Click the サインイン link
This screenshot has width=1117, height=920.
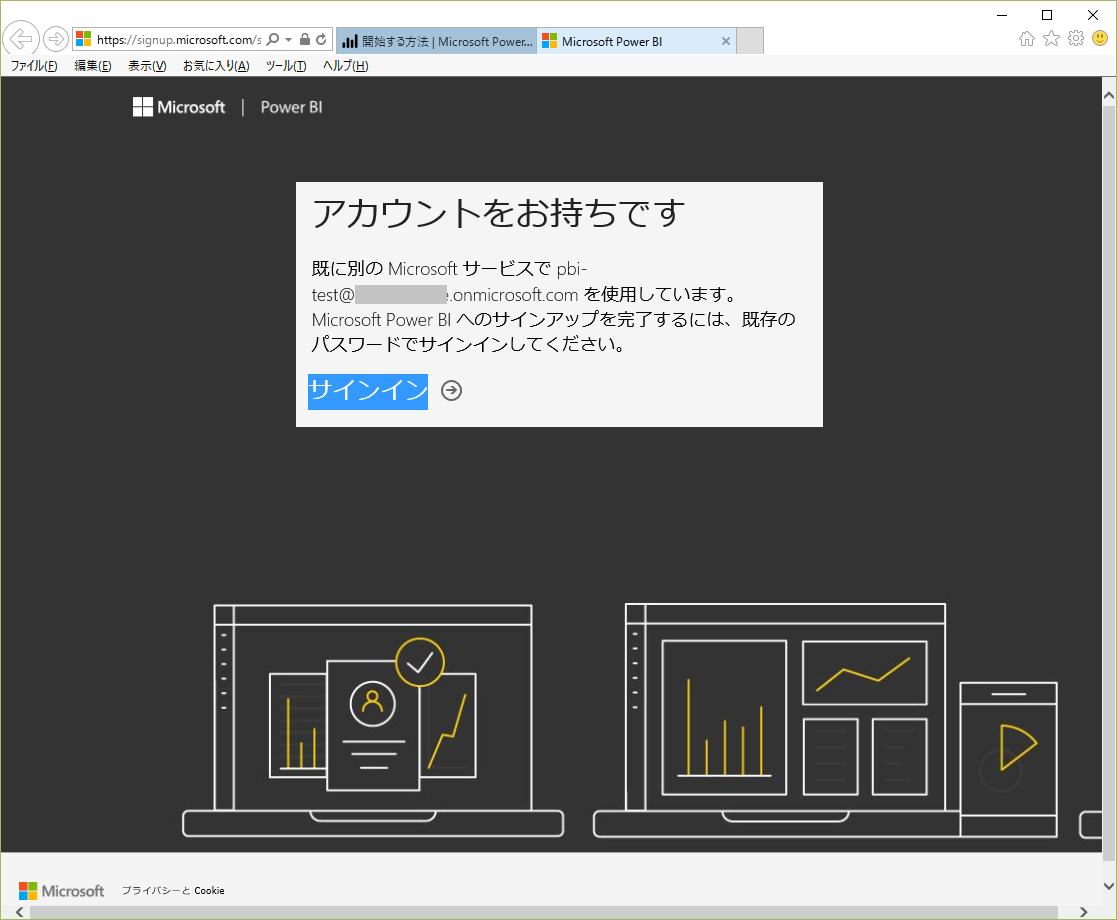tap(368, 391)
